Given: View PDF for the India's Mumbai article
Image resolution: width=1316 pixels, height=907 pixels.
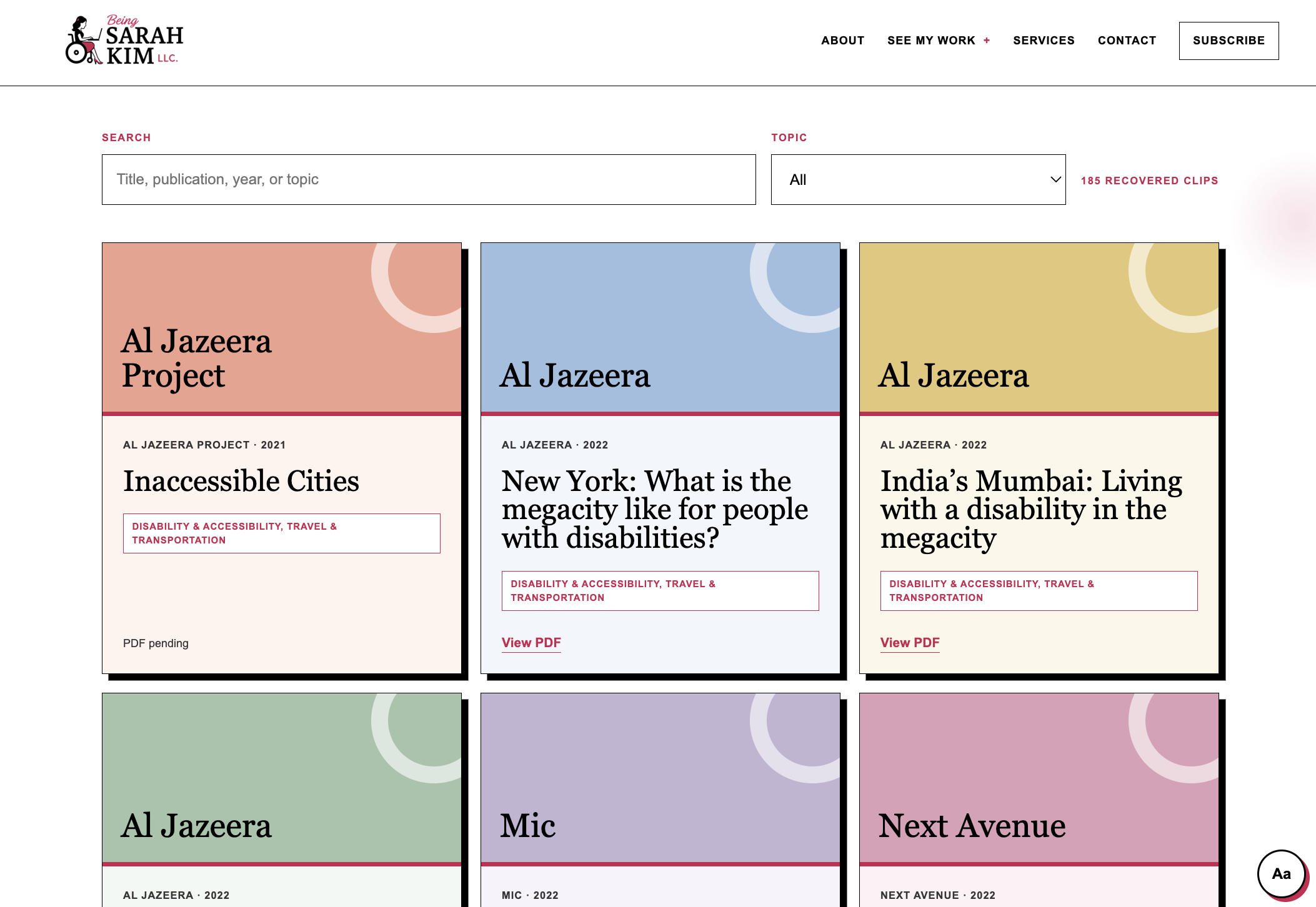Looking at the screenshot, I should tap(910, 643).
